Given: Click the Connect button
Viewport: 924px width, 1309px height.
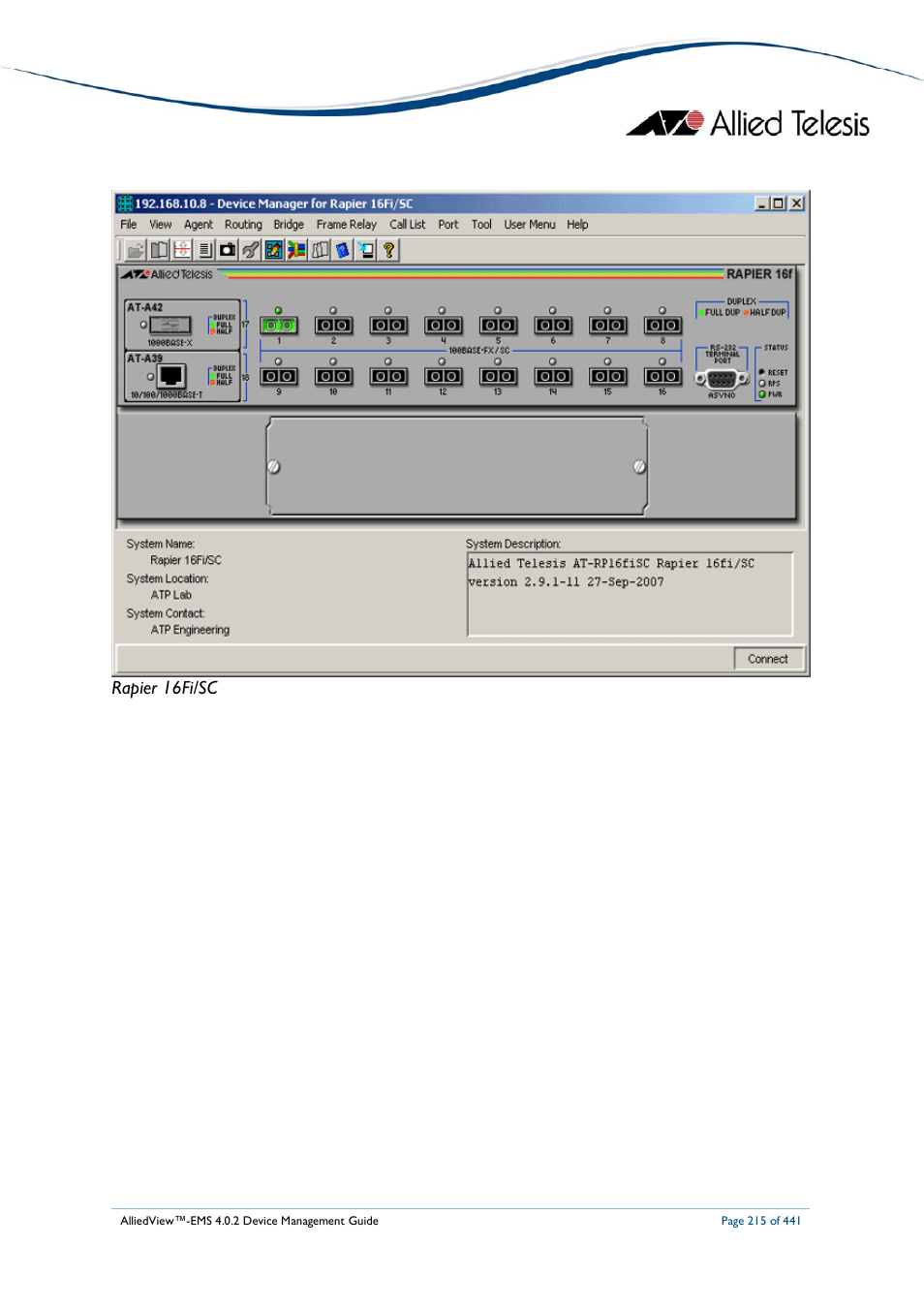Looking at the screenshot, I should (768, 659).
